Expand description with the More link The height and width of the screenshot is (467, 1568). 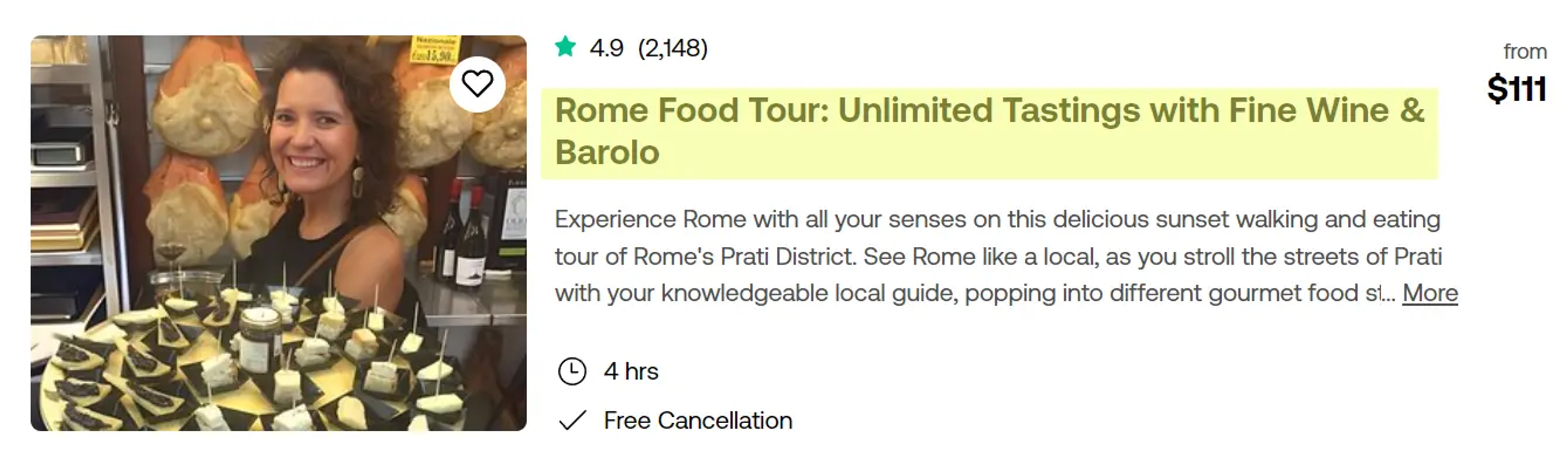[x=1430, y=293]
